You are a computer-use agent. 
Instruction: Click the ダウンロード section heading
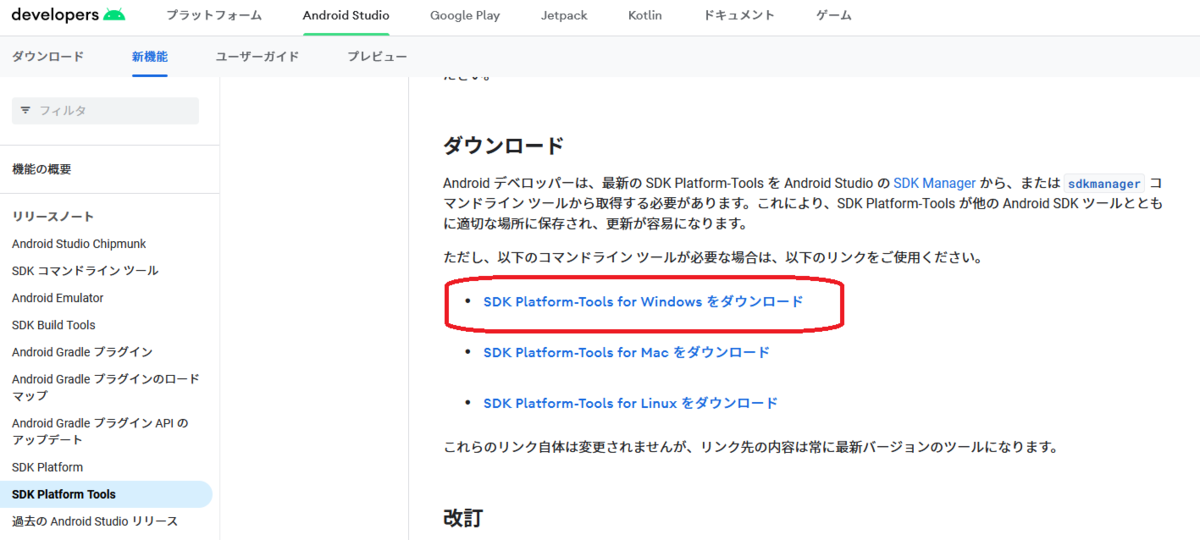click(504, 146)
